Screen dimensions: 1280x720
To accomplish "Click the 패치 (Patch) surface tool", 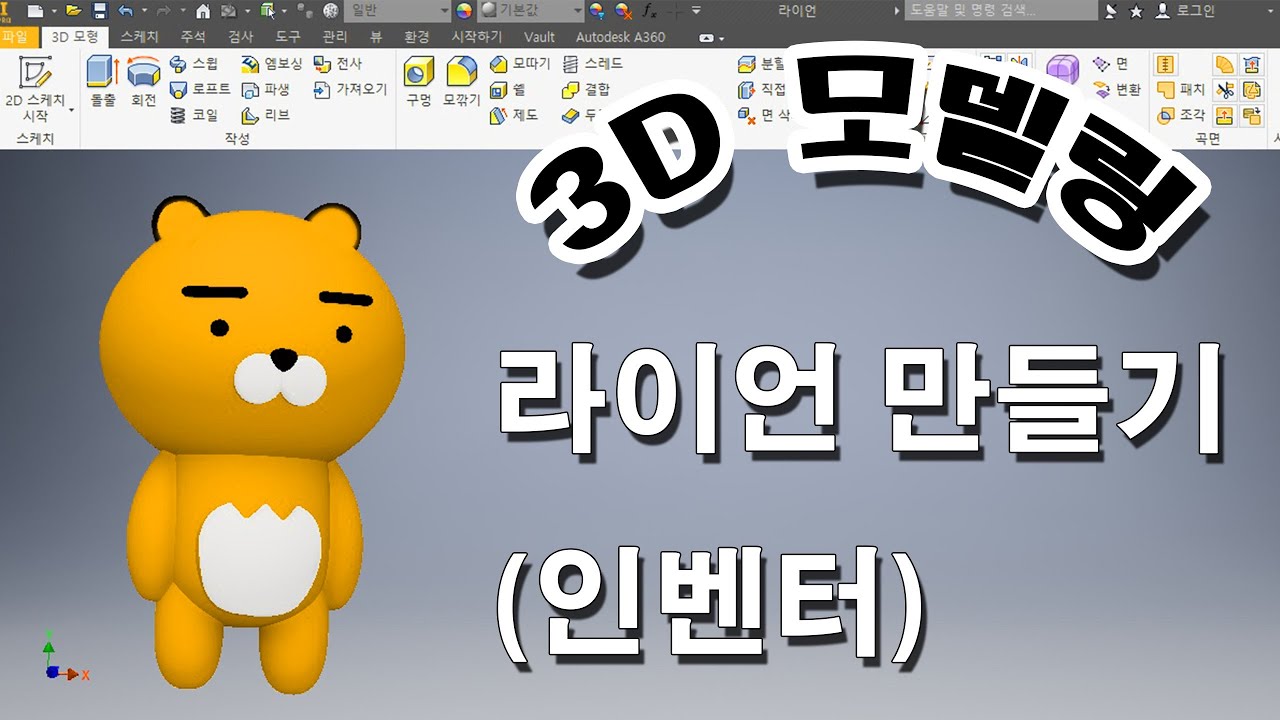I will click(1180, 89).
